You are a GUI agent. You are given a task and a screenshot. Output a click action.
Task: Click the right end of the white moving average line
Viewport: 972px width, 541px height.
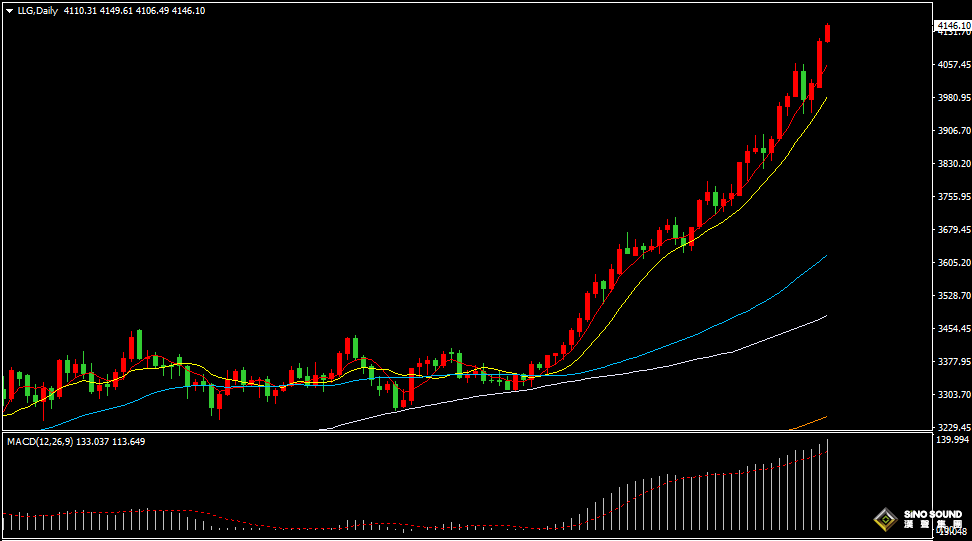click(x=825, y=316)
